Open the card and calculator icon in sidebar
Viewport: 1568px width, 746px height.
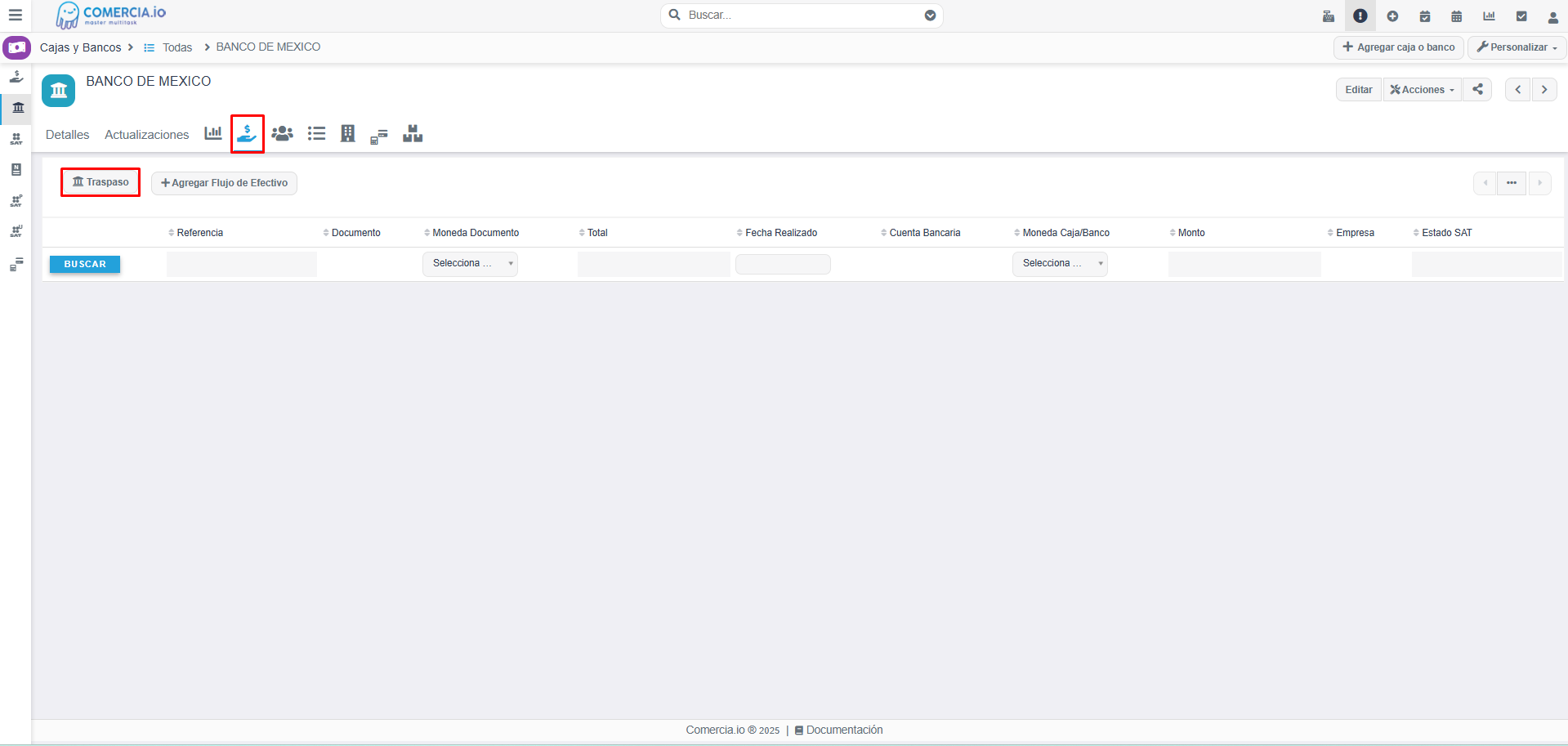pos(16,265)
